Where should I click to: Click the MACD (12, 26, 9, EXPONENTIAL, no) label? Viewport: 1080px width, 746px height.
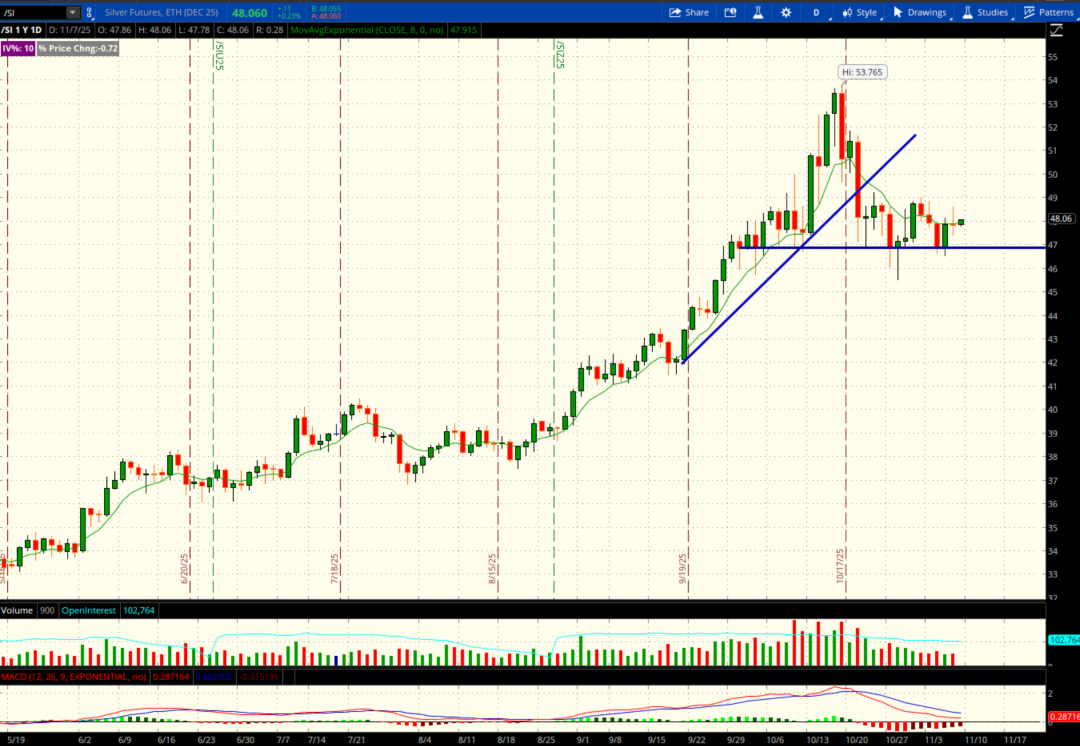pos(74,677)
